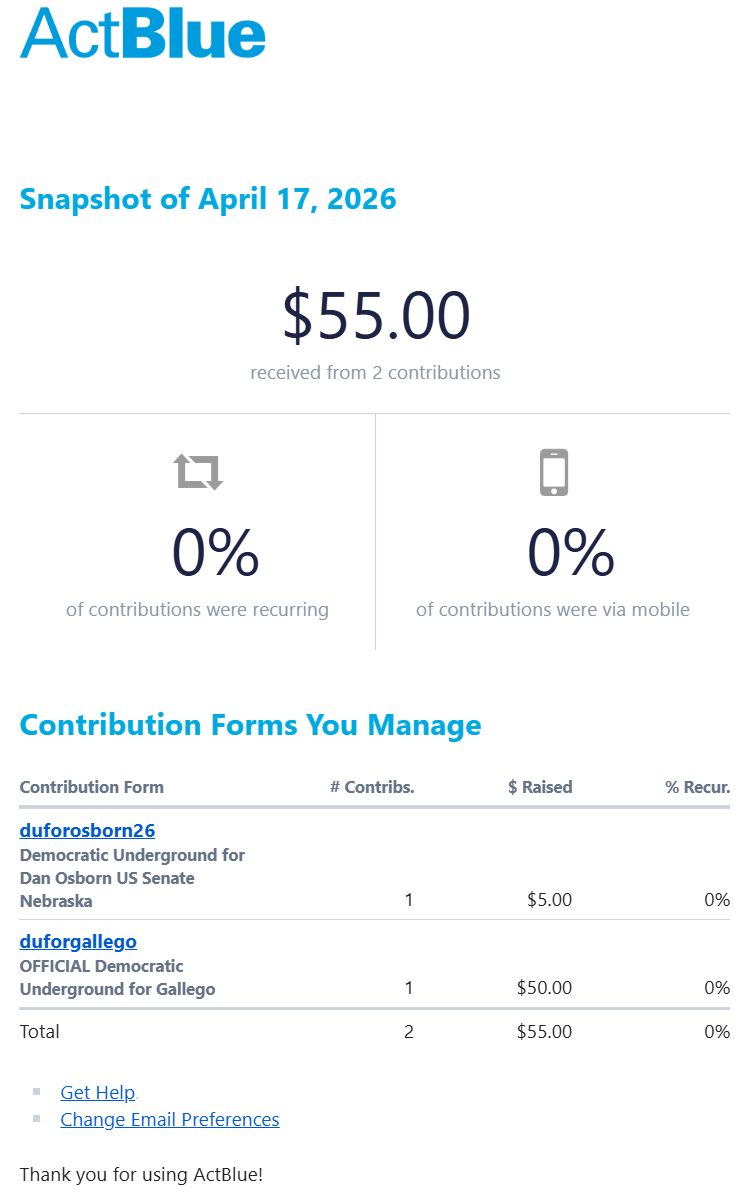This screenshot has height=1203, width=743.
Task: Click the $ Raised column header
Action: [x=540, y=787]
